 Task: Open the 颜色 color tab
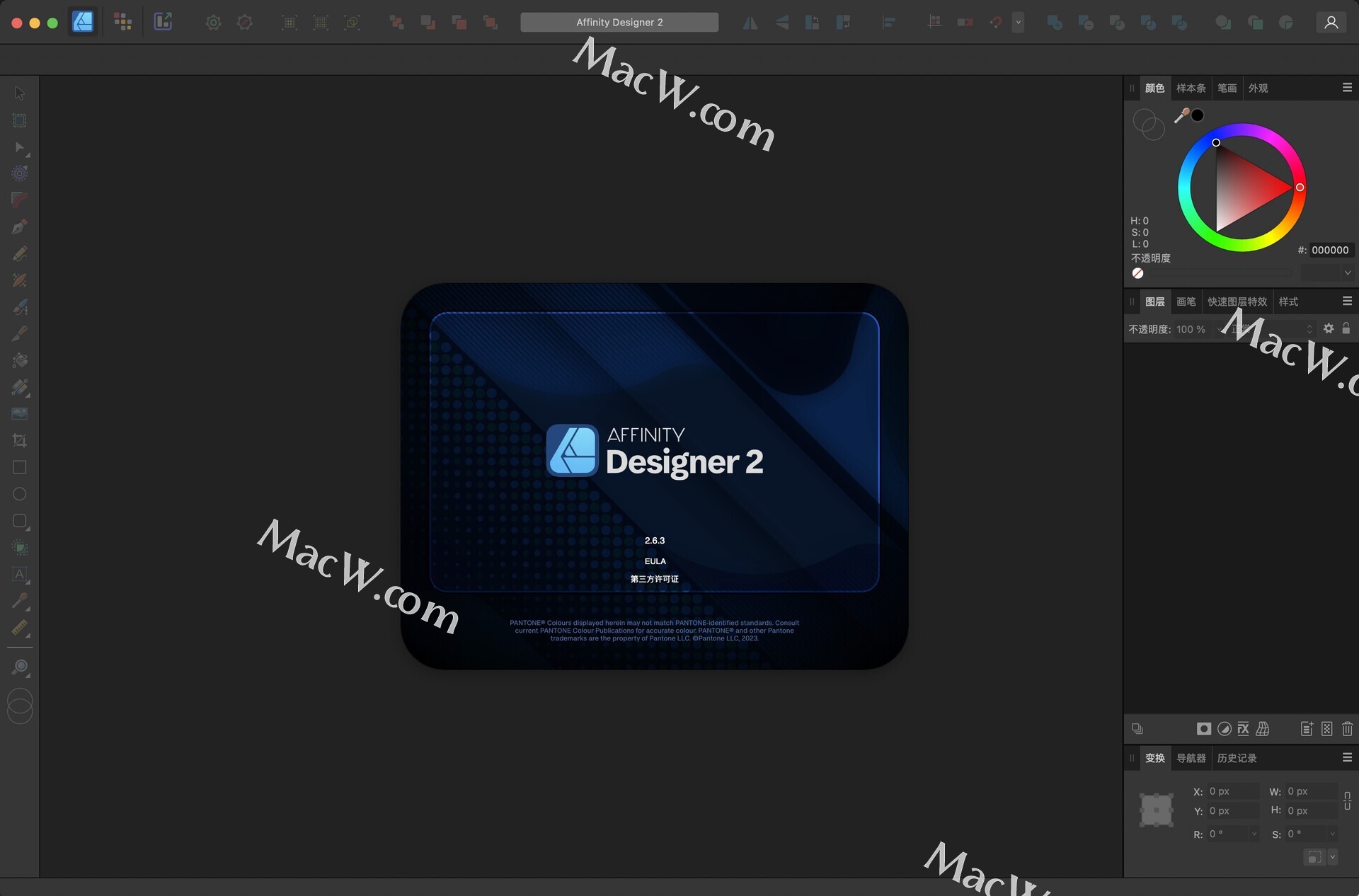click(1154, 88)
